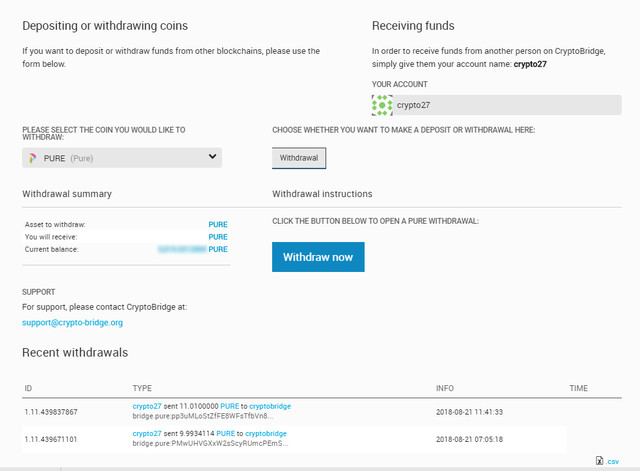Open the coin selection dropdown arrow
The height and width of the screenshot is (471, 640).
click(212, 156)
